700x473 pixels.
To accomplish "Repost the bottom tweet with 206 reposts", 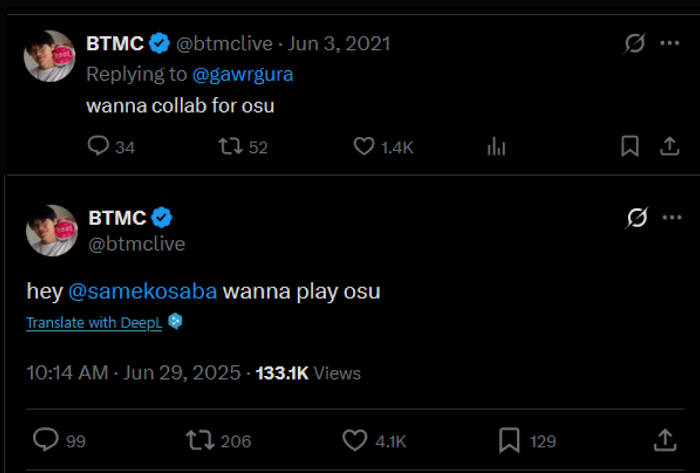I will [199, 440].
